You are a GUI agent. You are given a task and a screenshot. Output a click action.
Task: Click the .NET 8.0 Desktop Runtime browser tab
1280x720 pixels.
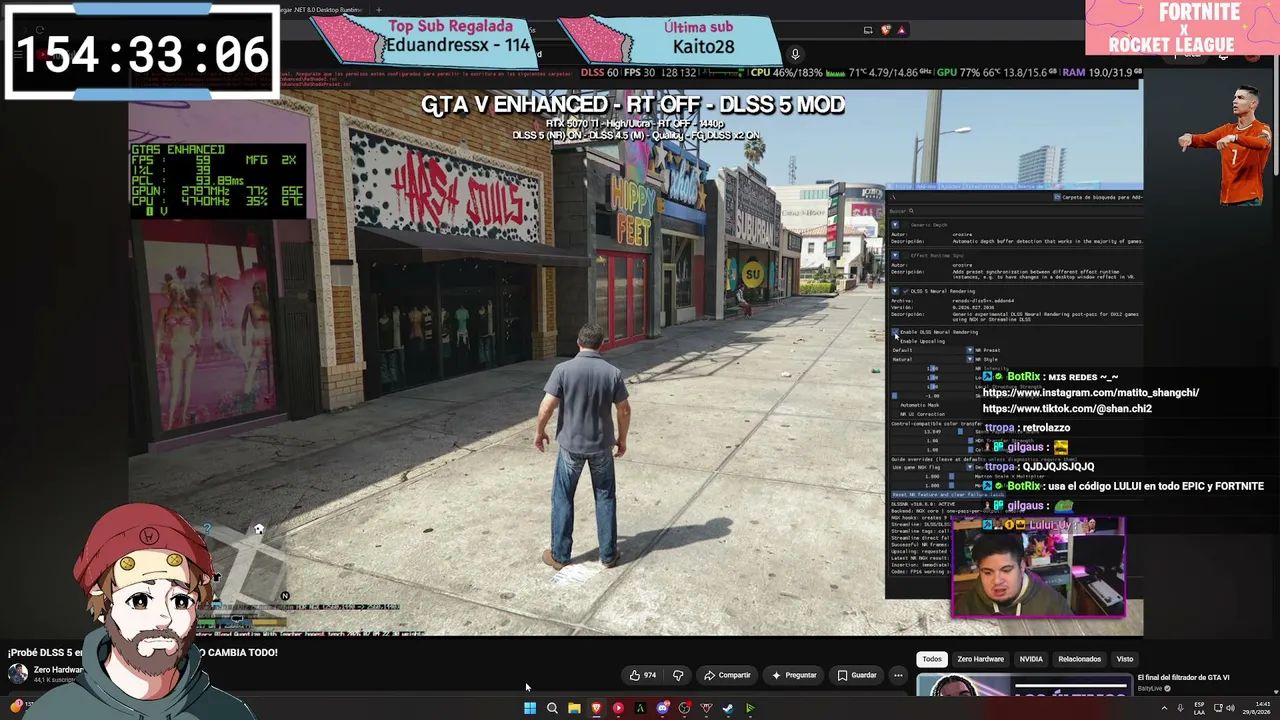click(322, 10)
